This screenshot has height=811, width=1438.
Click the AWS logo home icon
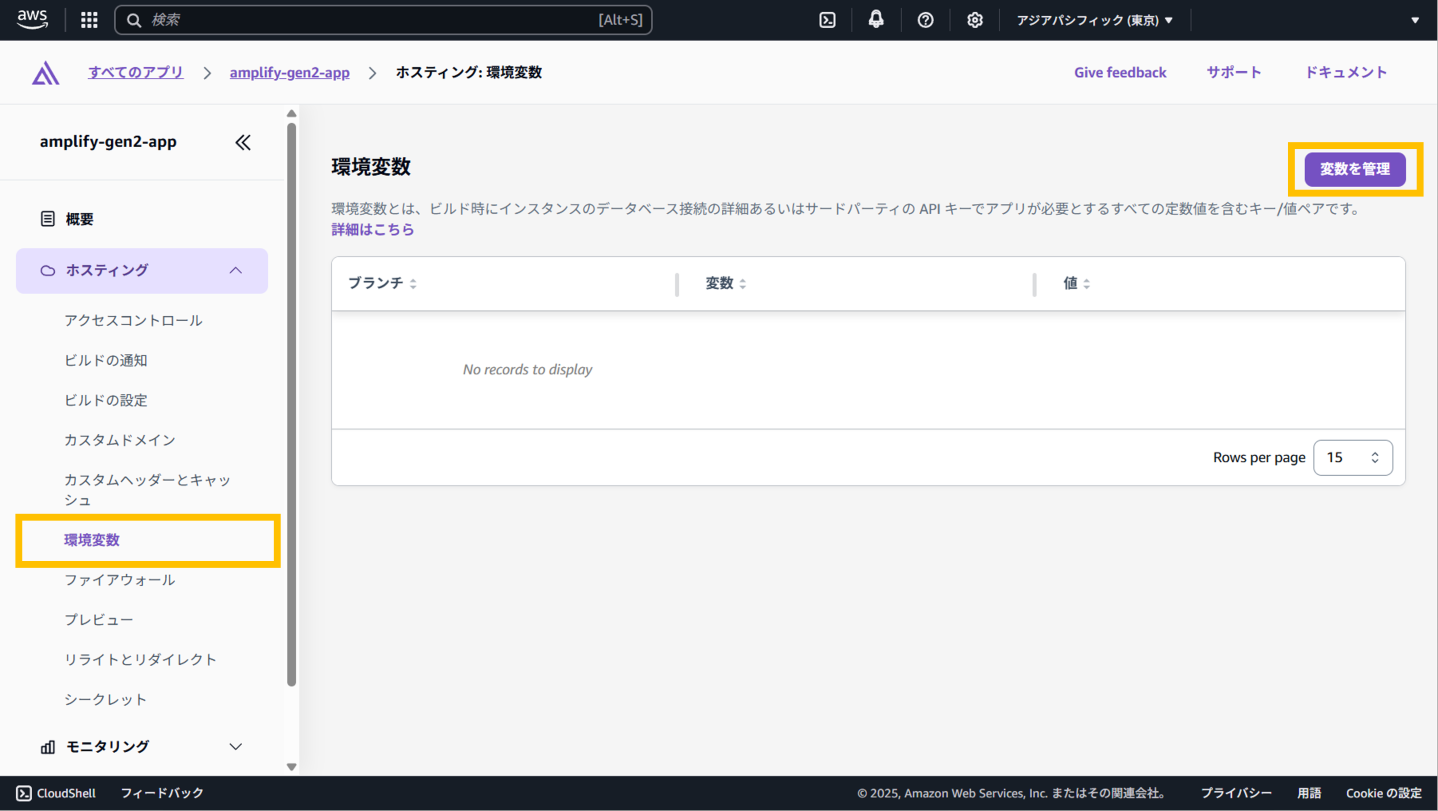32,20
